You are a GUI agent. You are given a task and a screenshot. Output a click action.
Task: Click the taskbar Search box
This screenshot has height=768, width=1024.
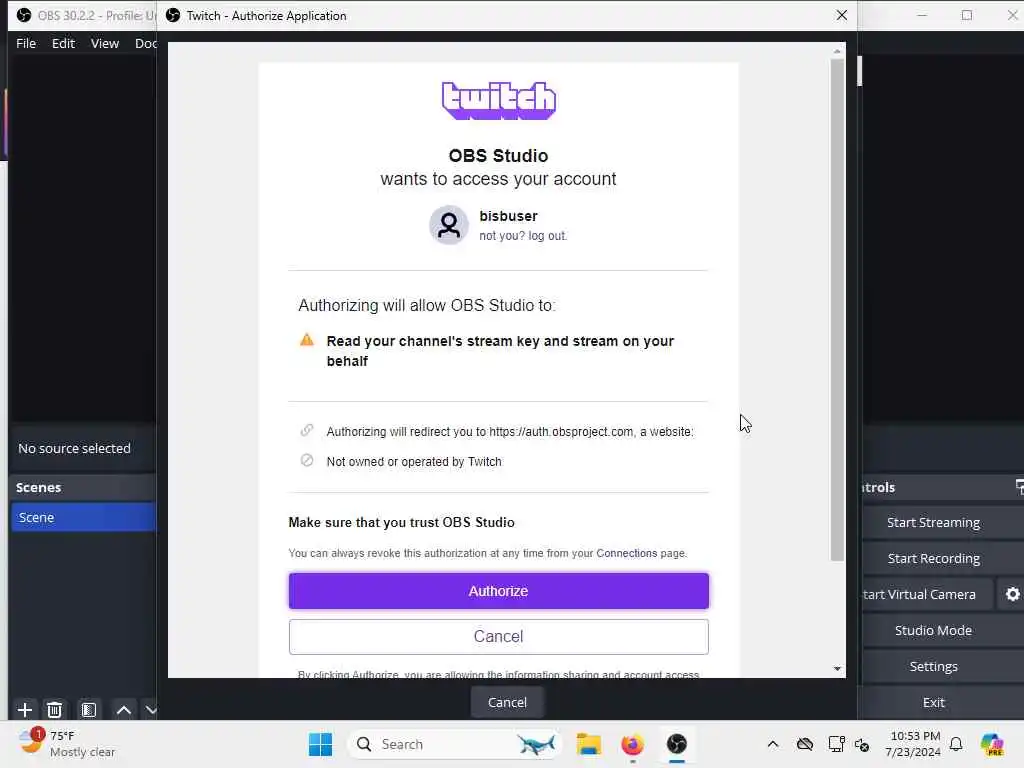pyautogui.click(x=456, y=744)
